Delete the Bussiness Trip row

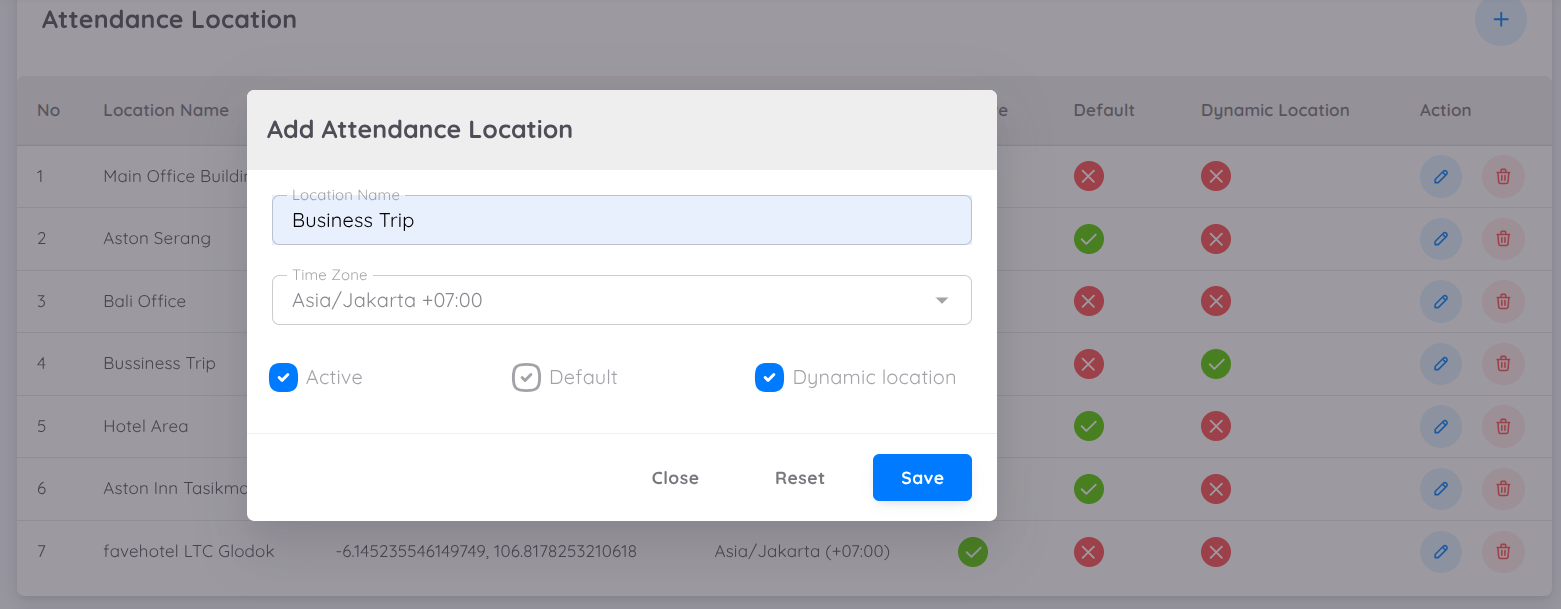point(1502,364)
